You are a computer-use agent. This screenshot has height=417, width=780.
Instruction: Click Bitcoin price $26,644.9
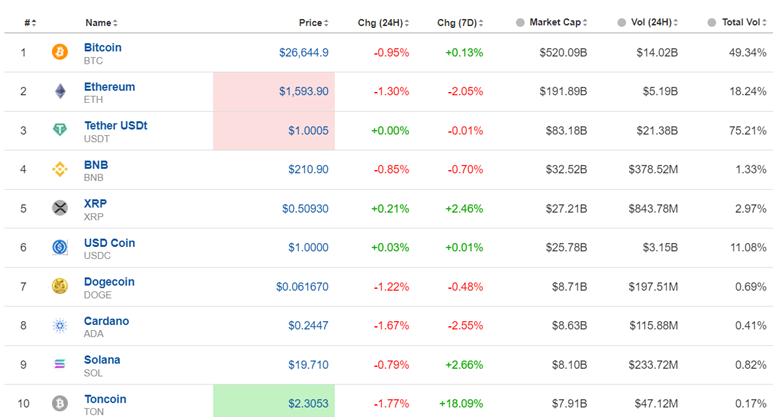[x=303, y=52]
